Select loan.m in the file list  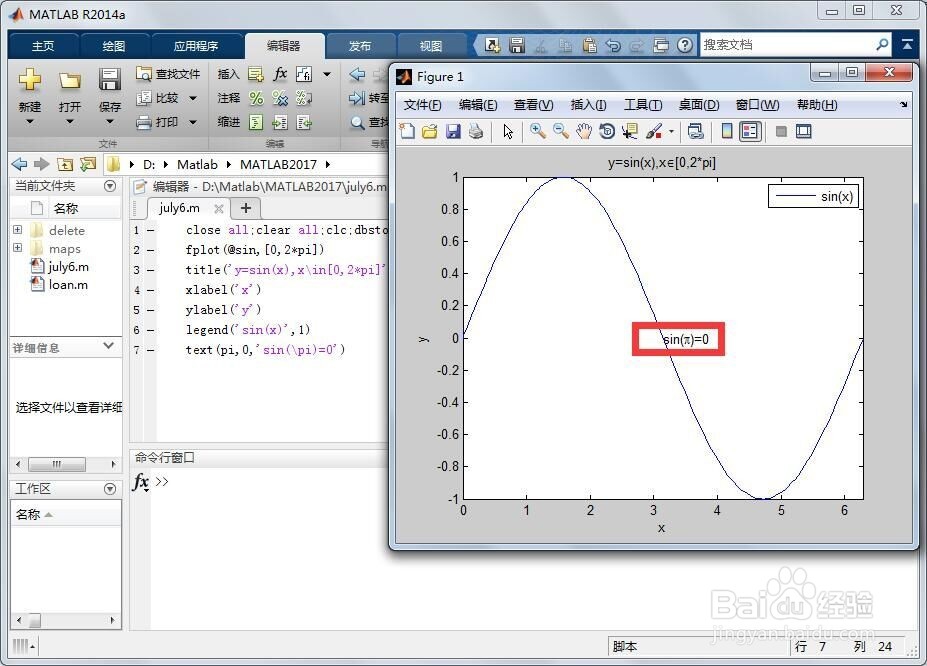pyautogui.click(x=59, y=284)
